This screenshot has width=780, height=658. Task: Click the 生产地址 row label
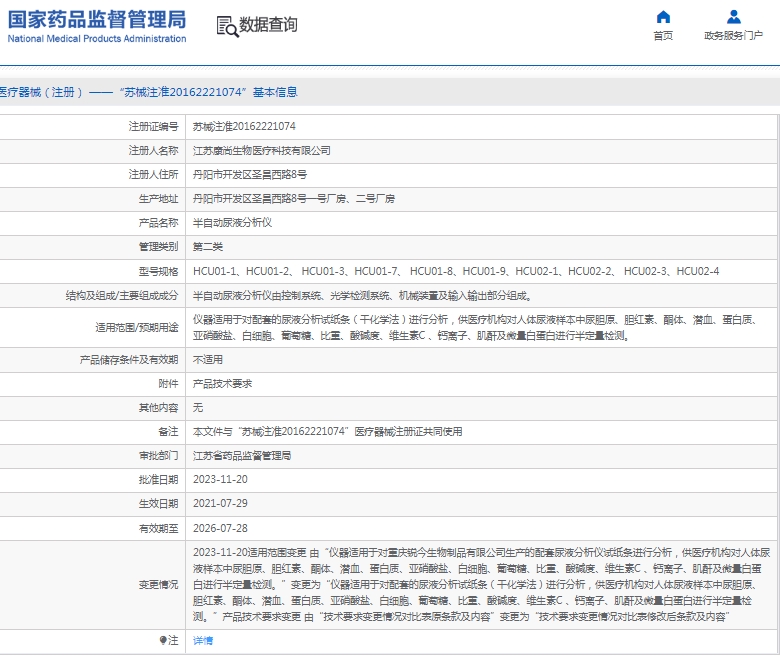click(158, 198)
